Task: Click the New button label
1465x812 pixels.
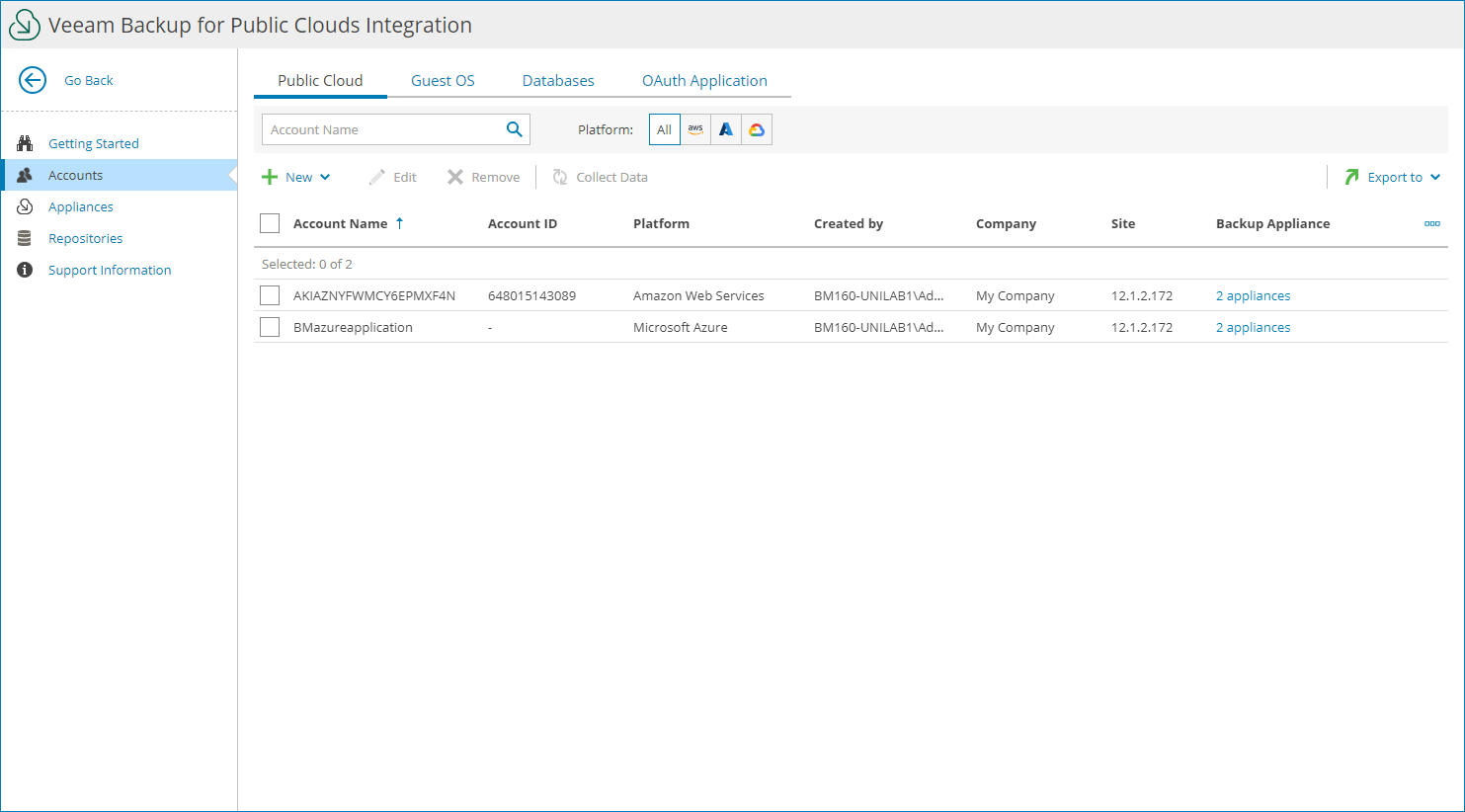Action: tap(298, 177)
